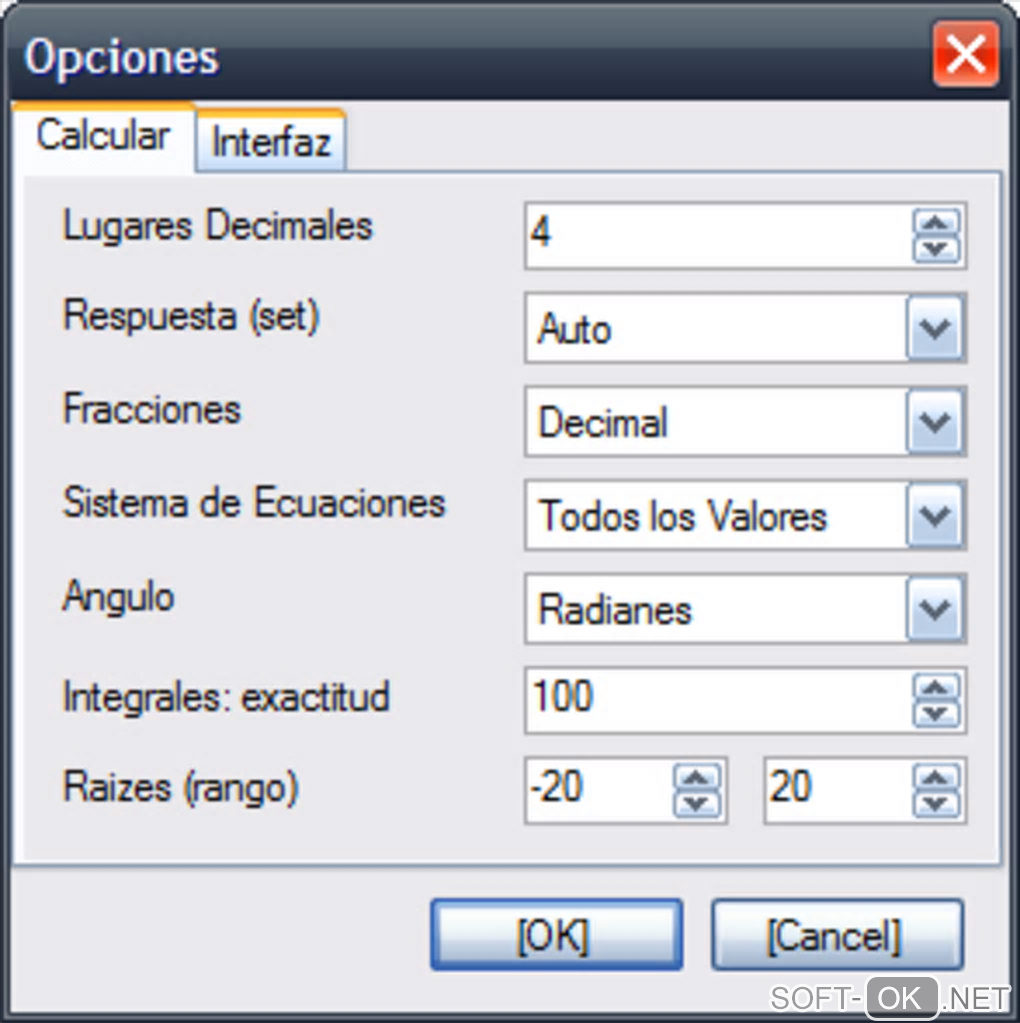Screen dimensions: 1020x1023
Task: Open Sistema de Ecuaciones dropdown
Action: [x=935, y=516]
